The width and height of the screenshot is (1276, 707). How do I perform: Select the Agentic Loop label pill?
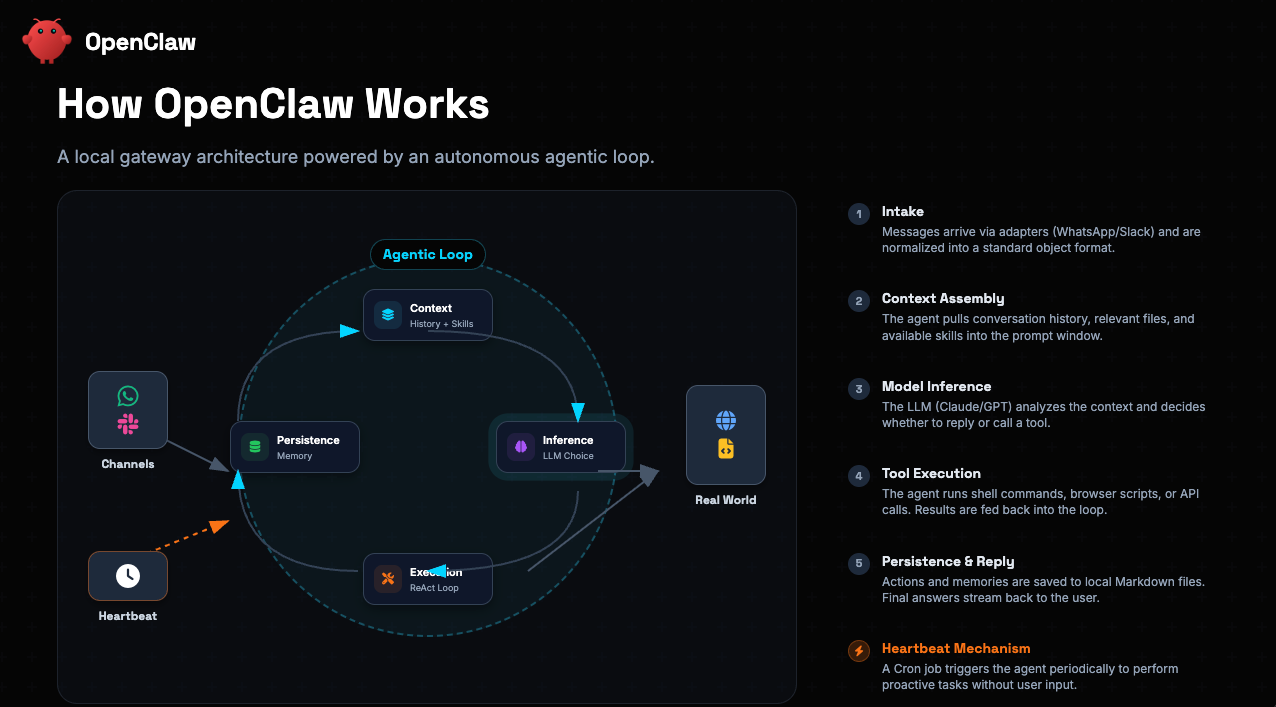point(428,254)
